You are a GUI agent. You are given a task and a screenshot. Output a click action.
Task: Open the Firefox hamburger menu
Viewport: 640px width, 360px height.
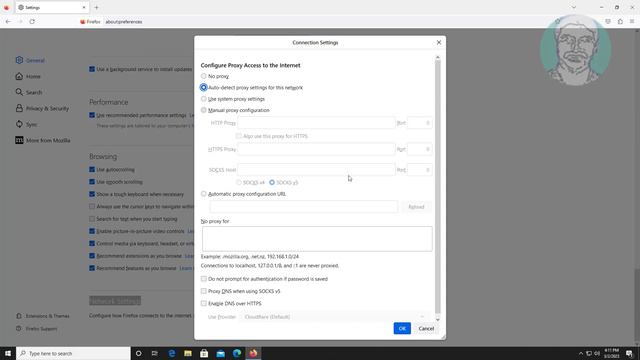[632, 22]
